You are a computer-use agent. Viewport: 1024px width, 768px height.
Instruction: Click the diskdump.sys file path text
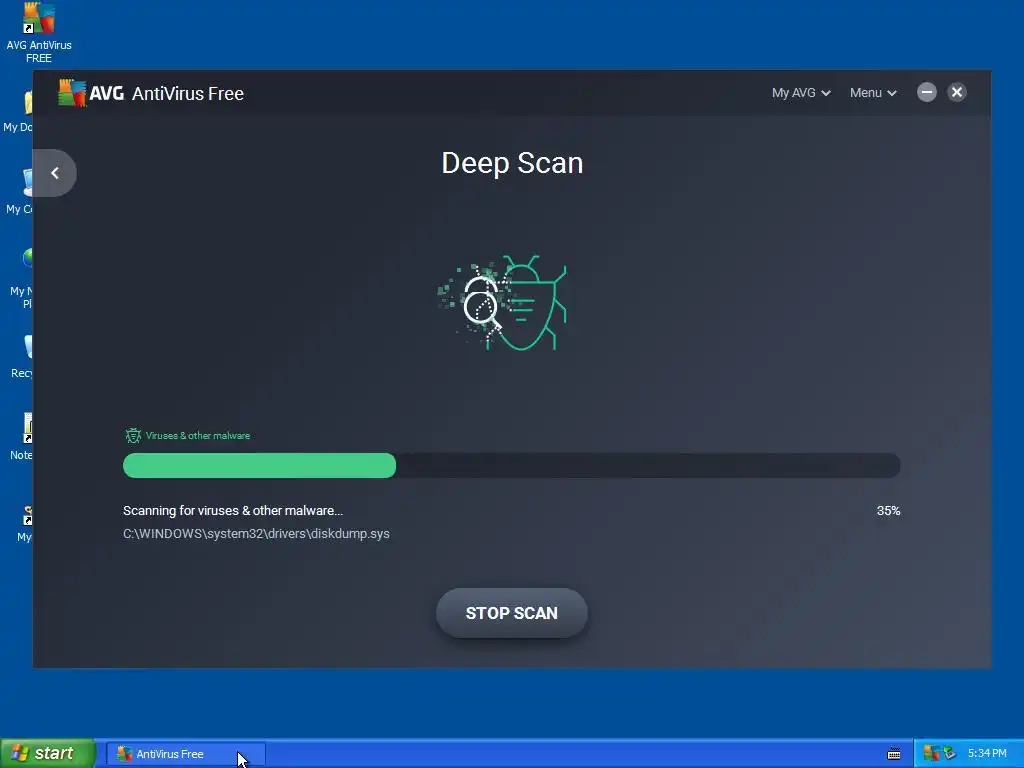pyautogui.click(x=256, y=534)
